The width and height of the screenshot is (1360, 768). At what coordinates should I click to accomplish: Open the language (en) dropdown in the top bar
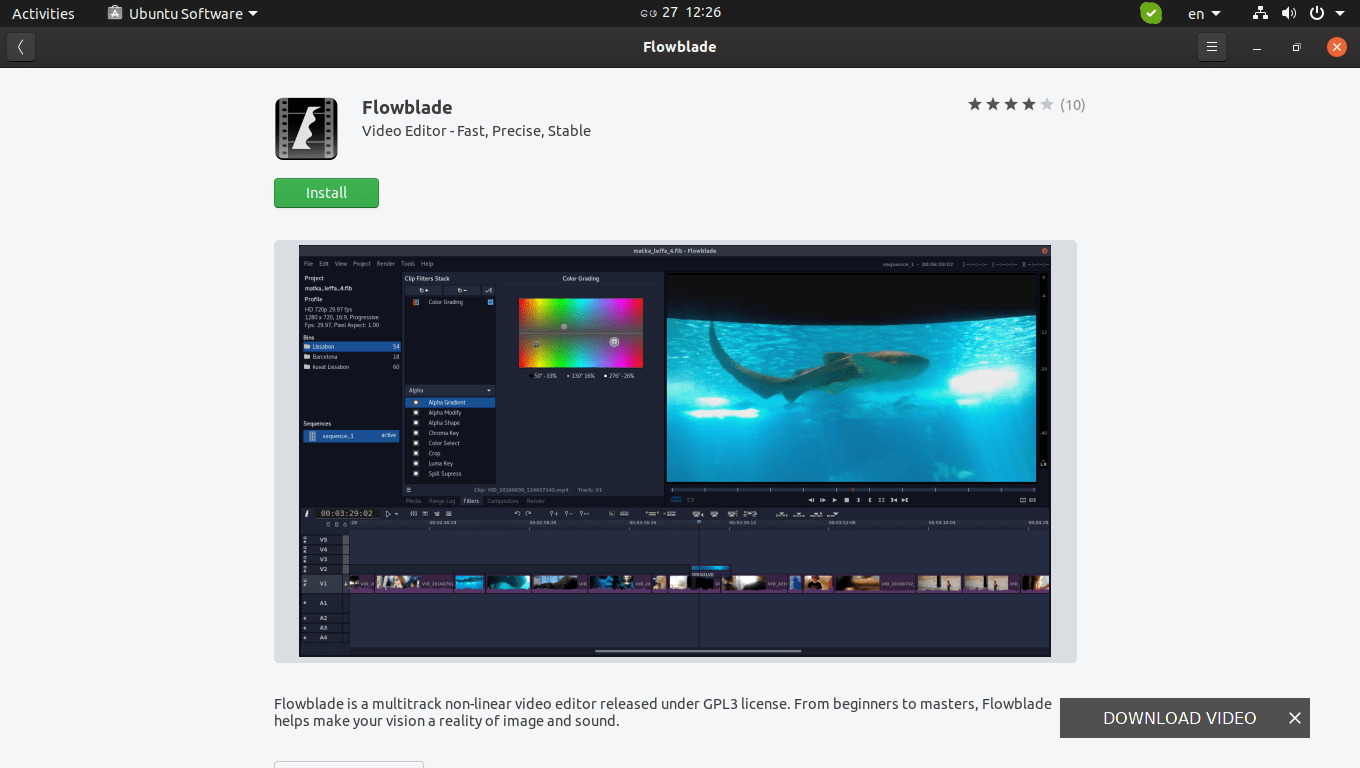1203,13
